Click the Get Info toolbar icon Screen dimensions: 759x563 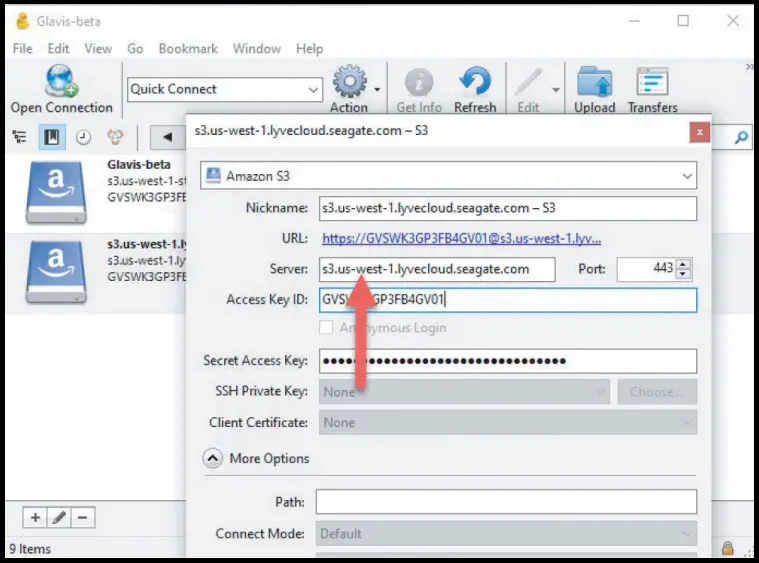(x=419, y=82)
